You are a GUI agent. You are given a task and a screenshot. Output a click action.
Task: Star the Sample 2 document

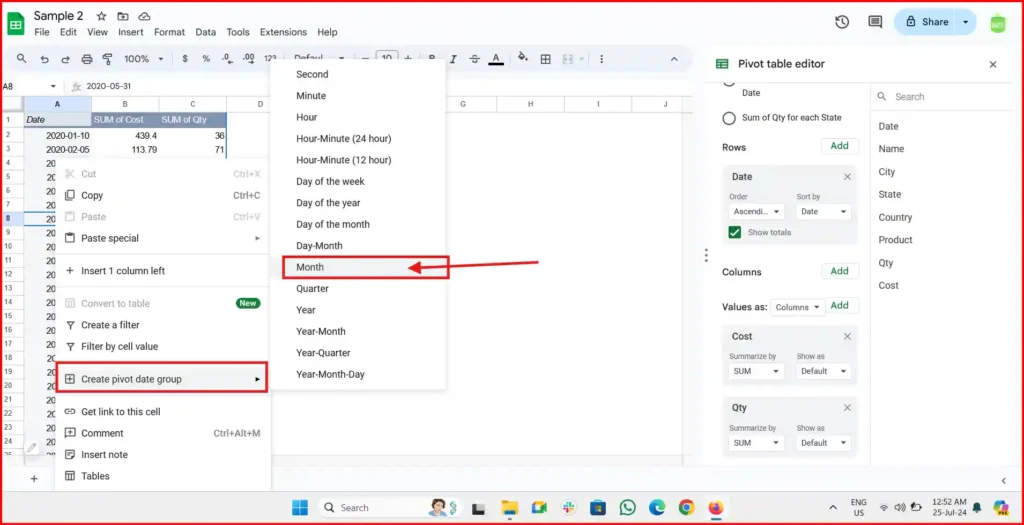coord(101,16)
